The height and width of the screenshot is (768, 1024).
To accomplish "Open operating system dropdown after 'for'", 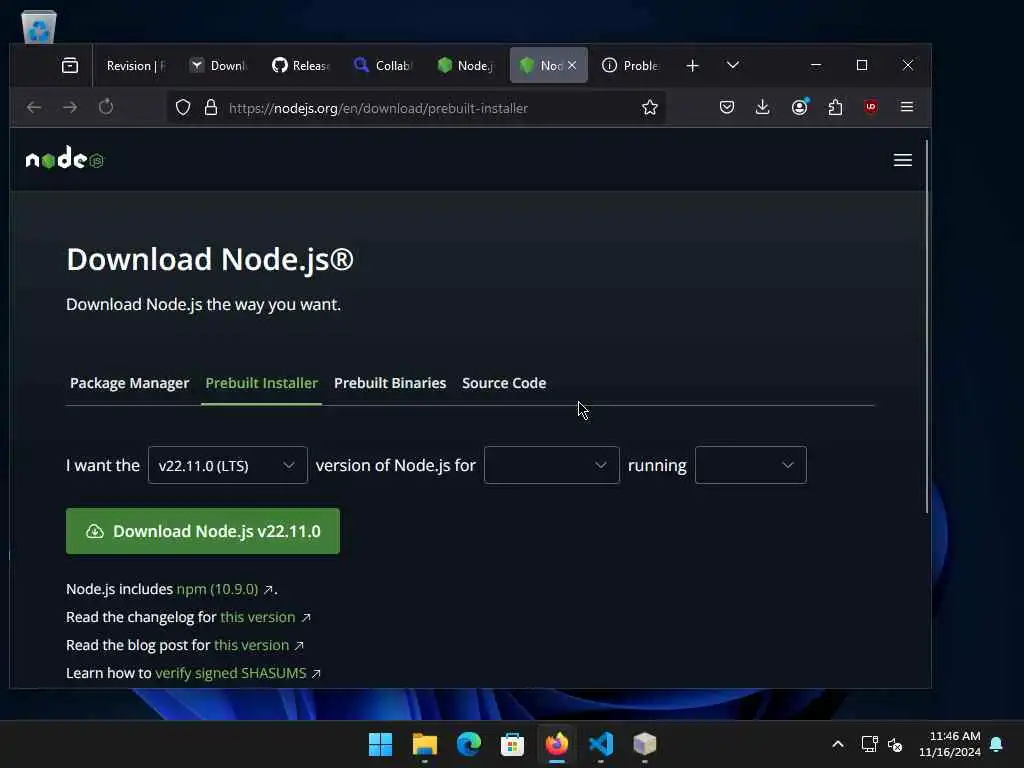I will 551,465.
